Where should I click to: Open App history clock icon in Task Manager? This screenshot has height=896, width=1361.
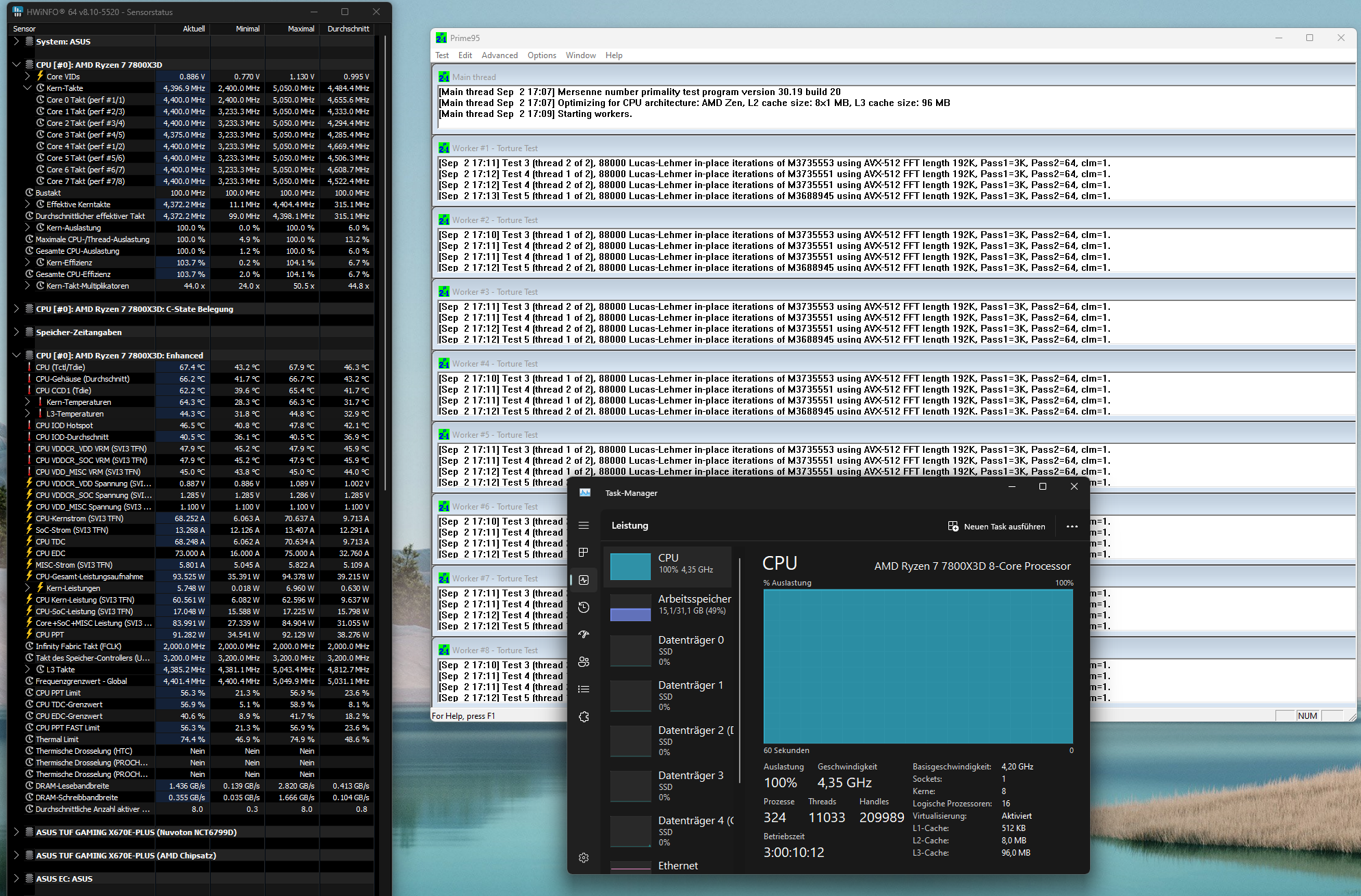coord(584,607)
